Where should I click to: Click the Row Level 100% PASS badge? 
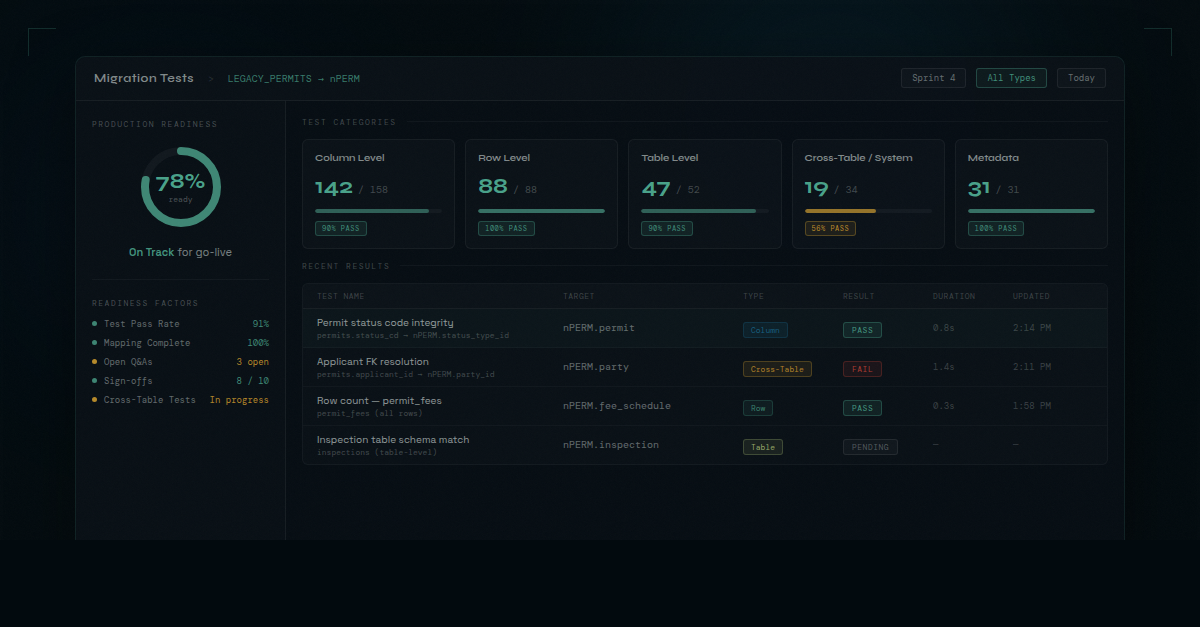coord(506,229)
